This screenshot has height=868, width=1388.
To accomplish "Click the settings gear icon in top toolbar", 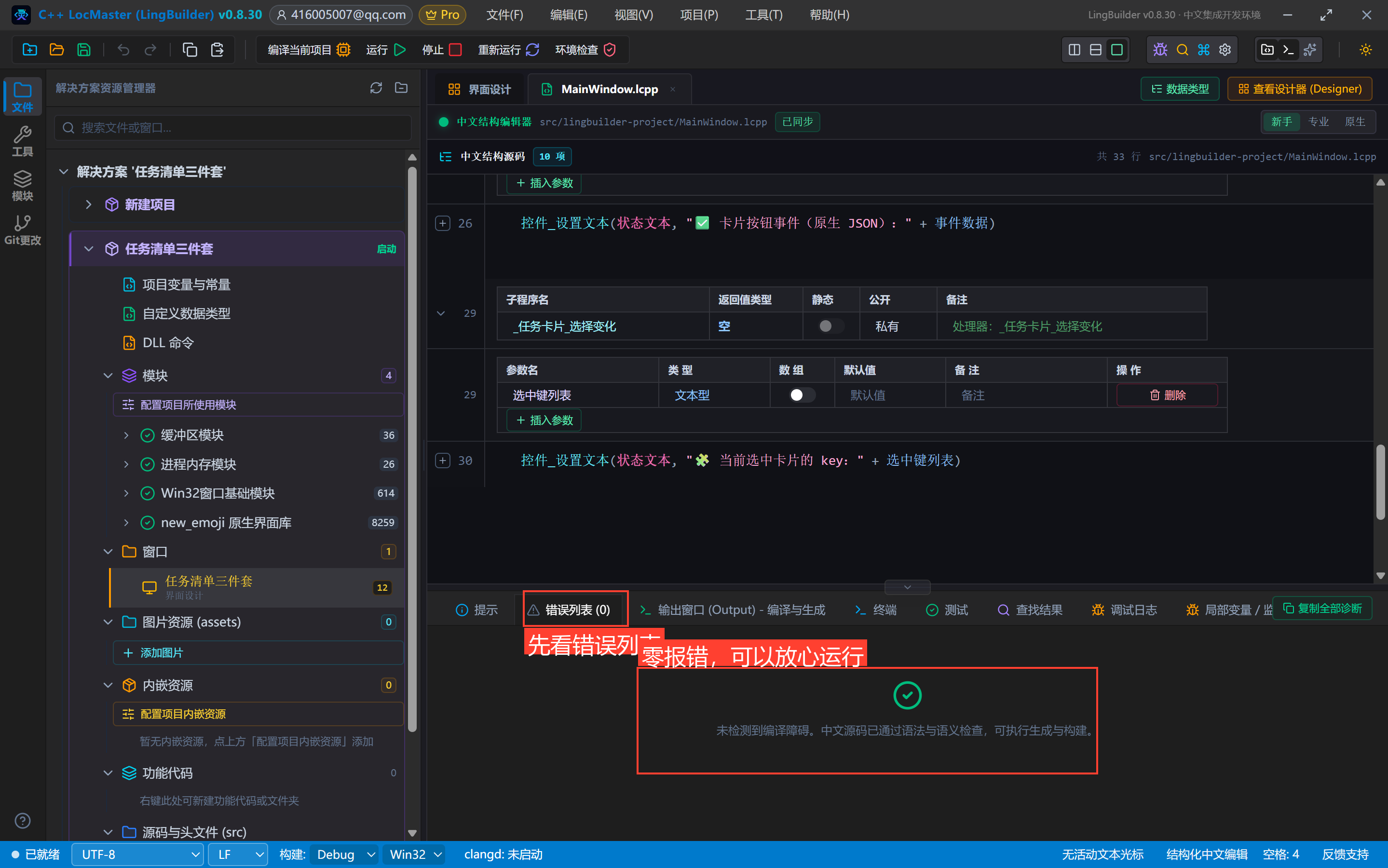I will pyautogui.click(x=1225, y=50).
